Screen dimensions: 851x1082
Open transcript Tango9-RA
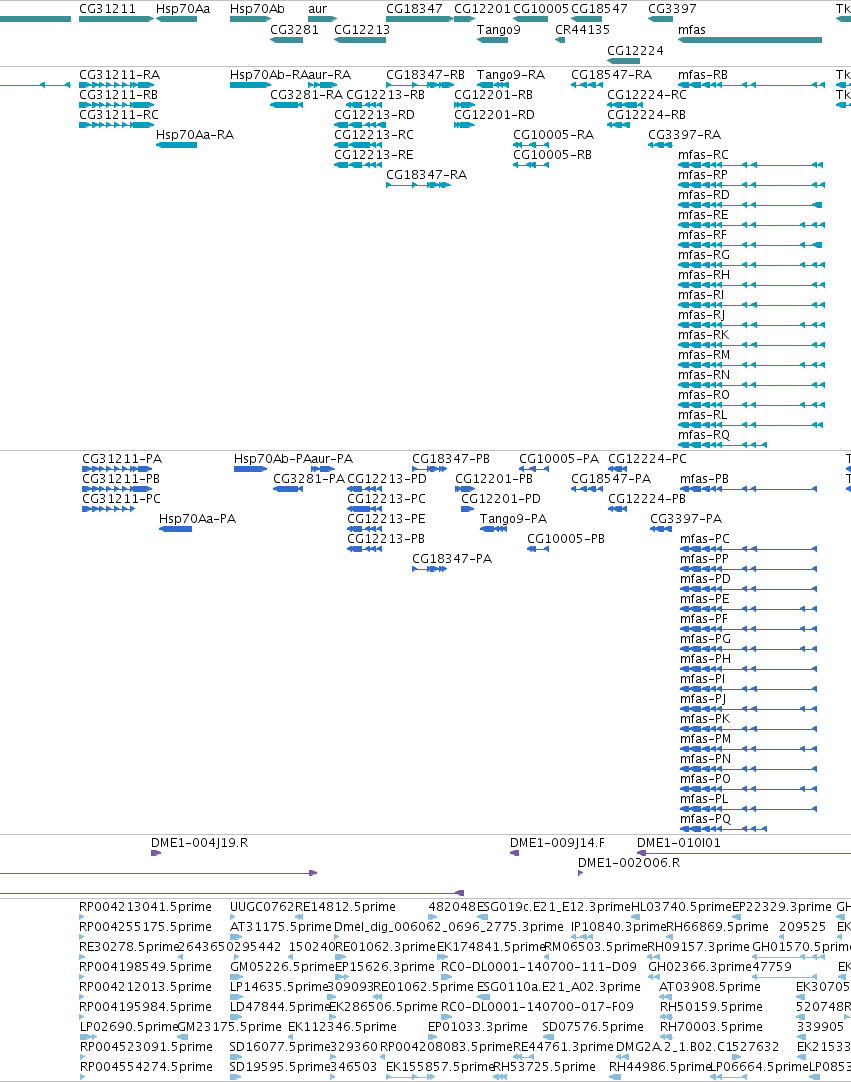(x=492, y=85)
